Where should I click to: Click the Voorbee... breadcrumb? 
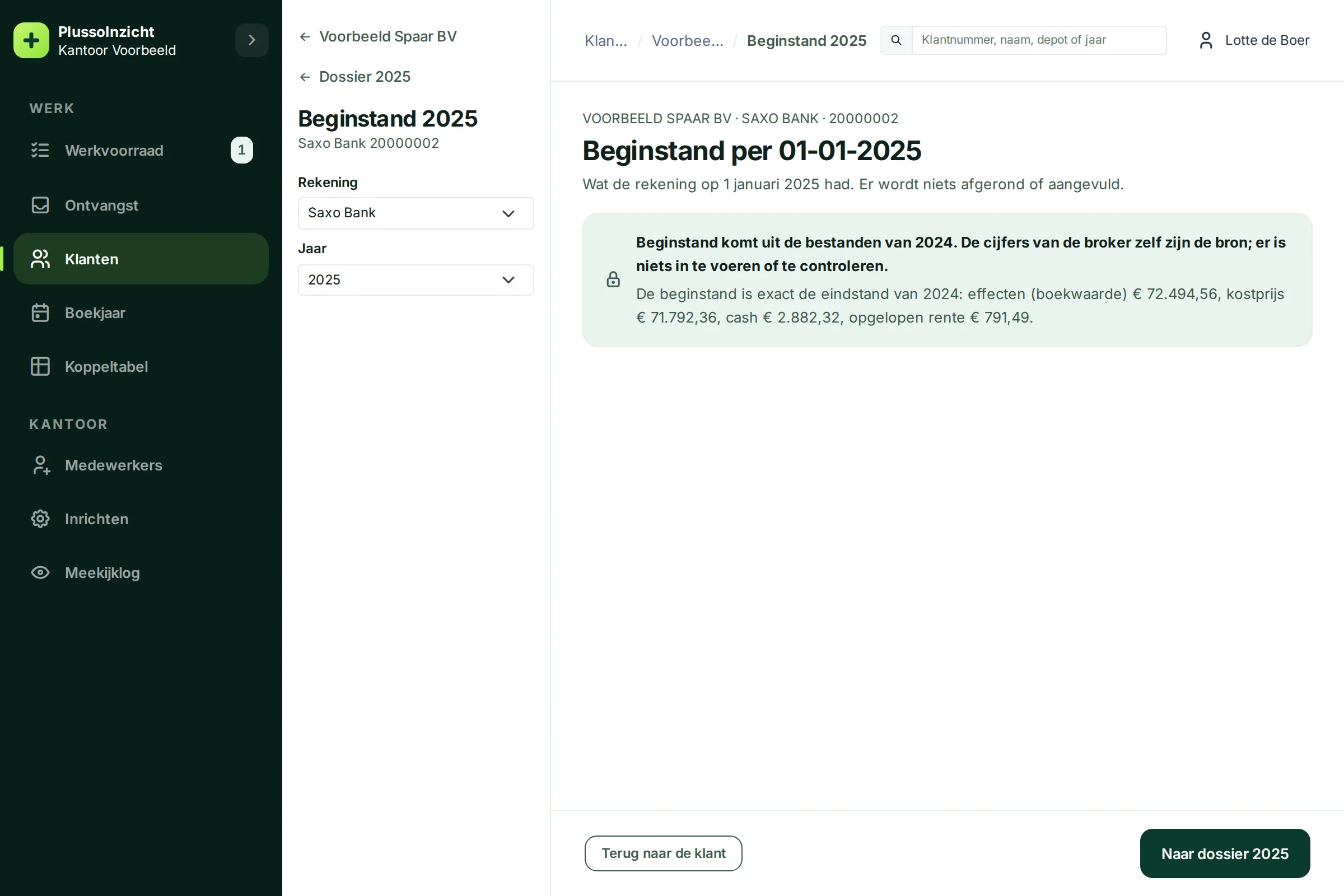pos(688,40)
